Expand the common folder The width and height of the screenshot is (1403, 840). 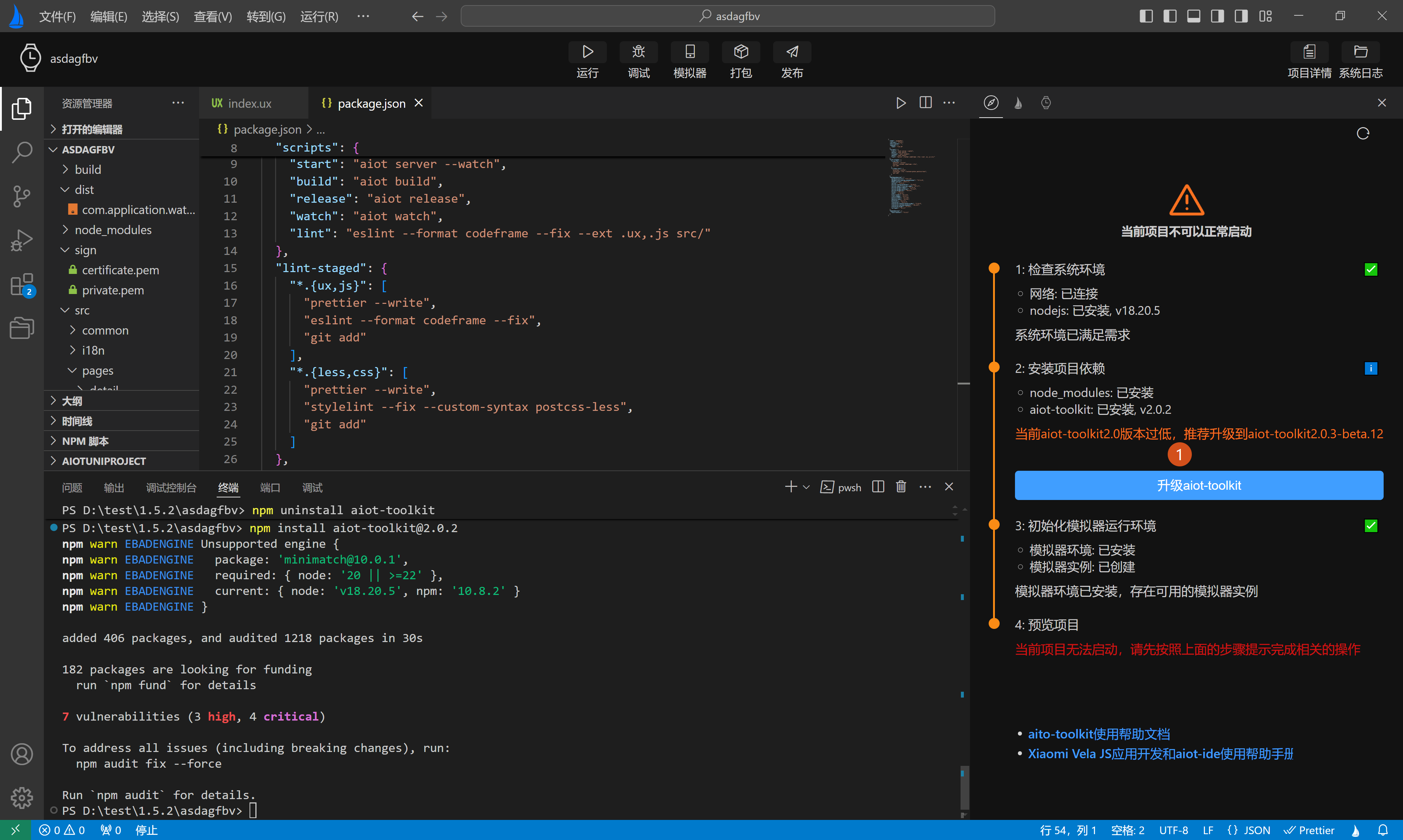(x=122, y=331)
